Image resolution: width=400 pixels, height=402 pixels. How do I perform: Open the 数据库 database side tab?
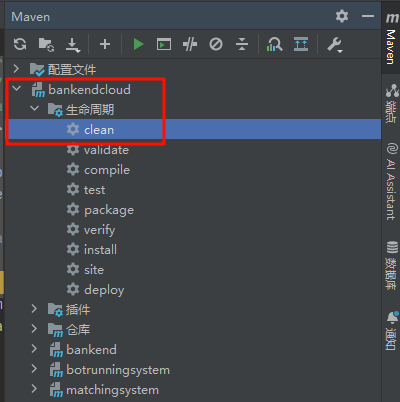tap(392, 265)
